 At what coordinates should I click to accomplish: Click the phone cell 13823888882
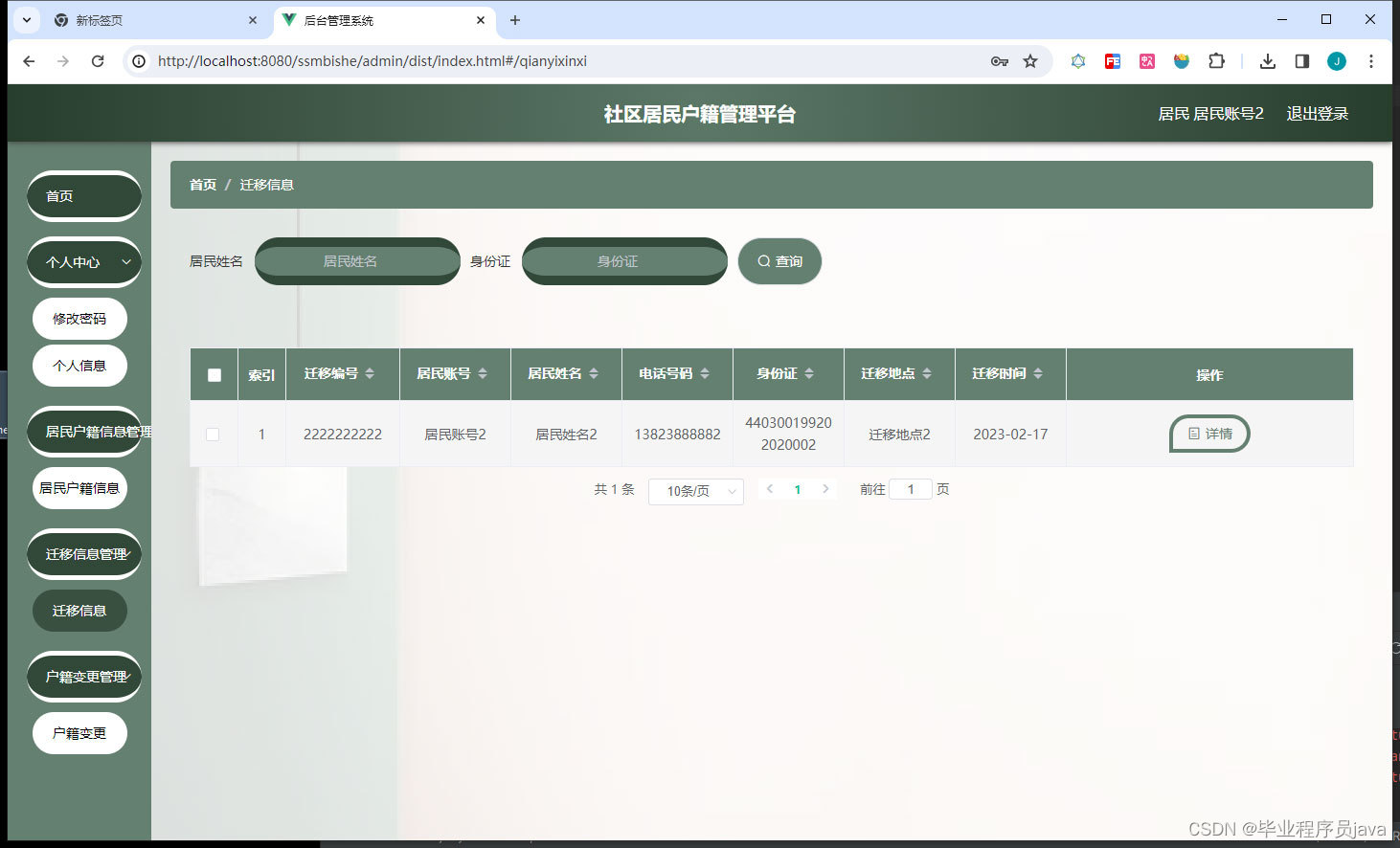pyautogui.click(x=677, y=435)
